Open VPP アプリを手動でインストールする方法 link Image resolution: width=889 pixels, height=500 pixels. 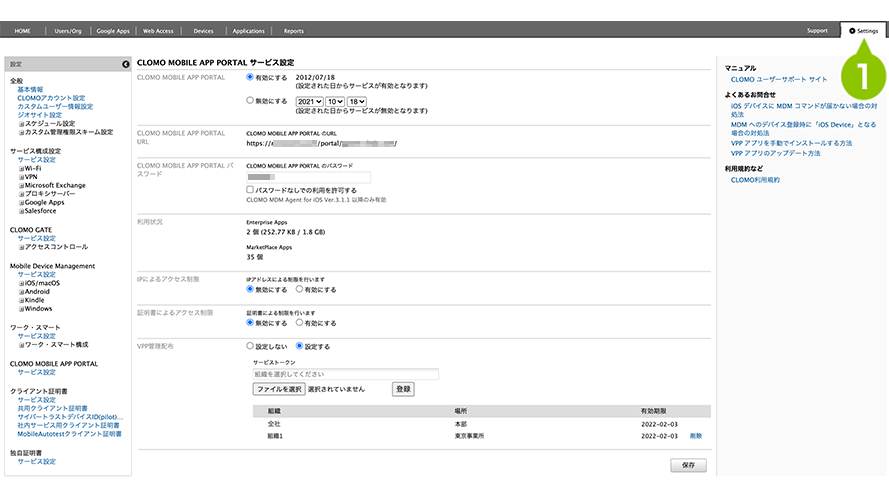point(791,143)
